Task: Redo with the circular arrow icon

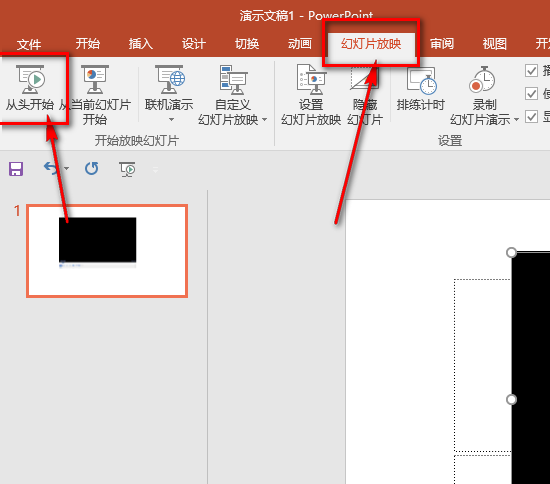Action: 92,169
